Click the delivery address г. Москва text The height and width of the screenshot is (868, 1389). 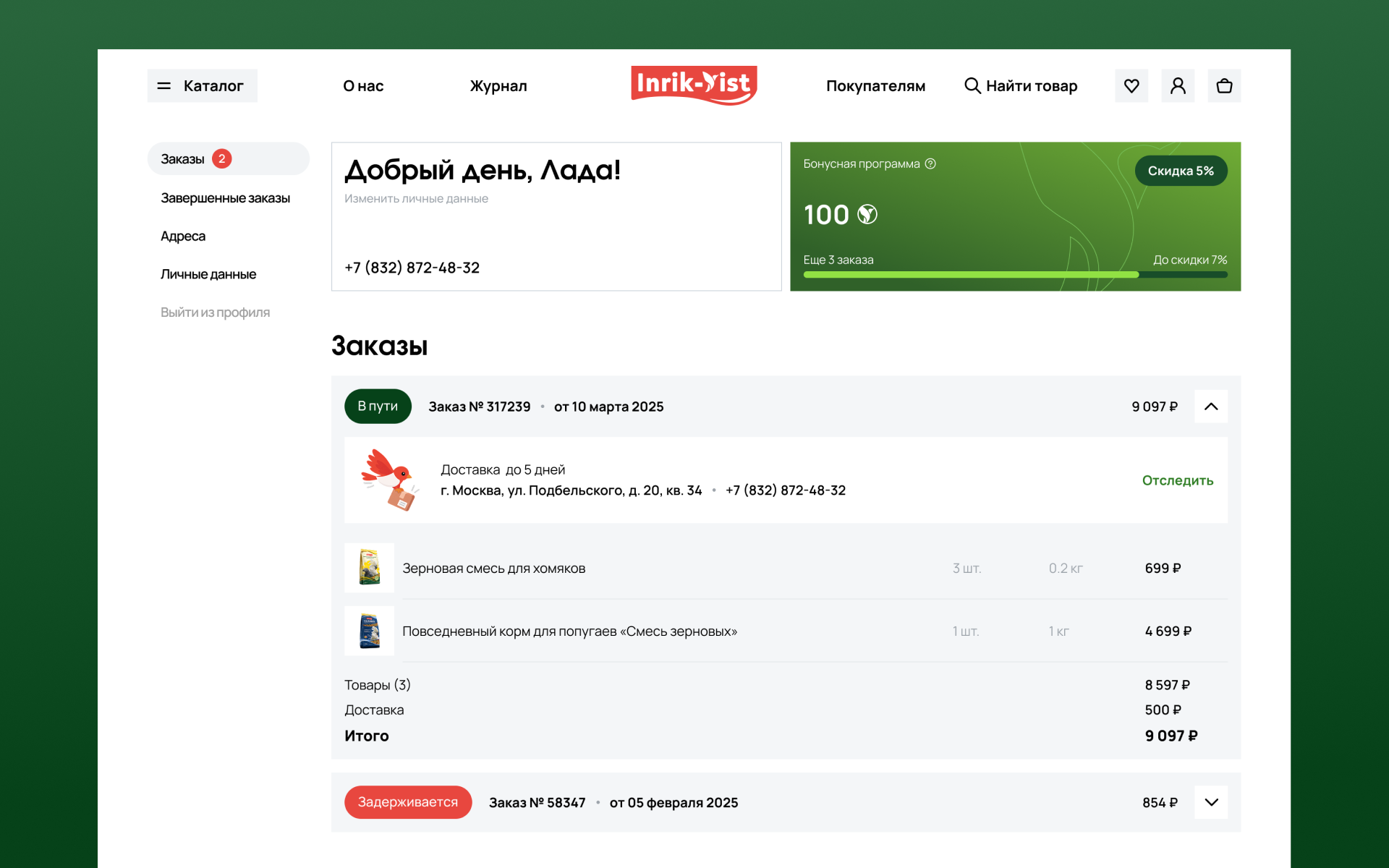click(572, 490)
